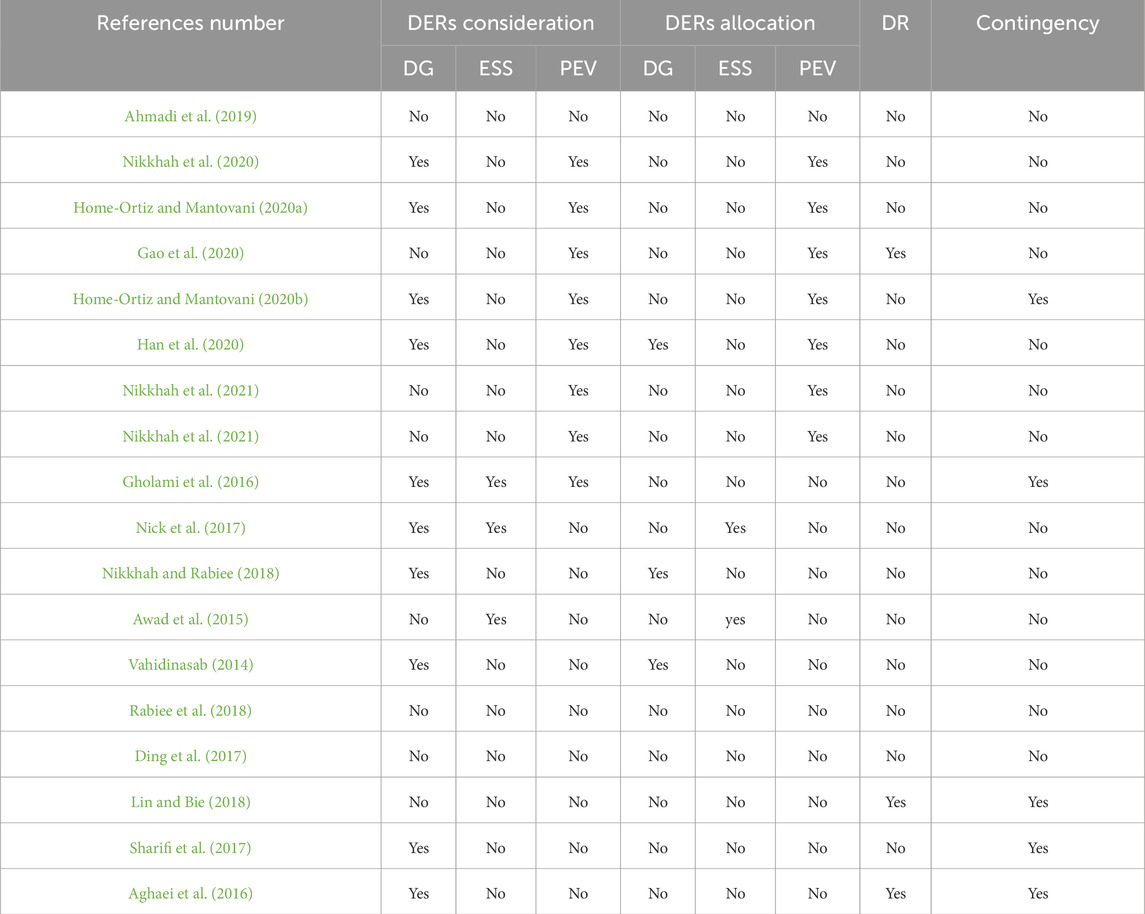Image resolution: width=1145 pixels, height=914 pixels.
Task: Open the Han et al. (2020) reference
Action: pyautogui.click(x=191, y=345)
